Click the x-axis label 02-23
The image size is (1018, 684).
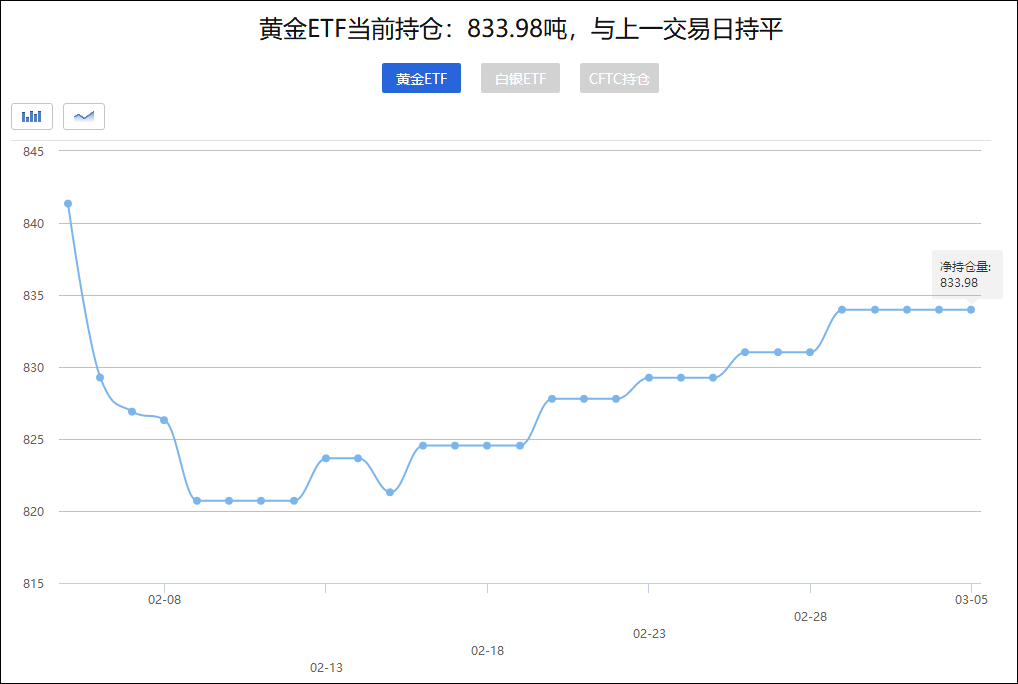[x=649, y=633]
